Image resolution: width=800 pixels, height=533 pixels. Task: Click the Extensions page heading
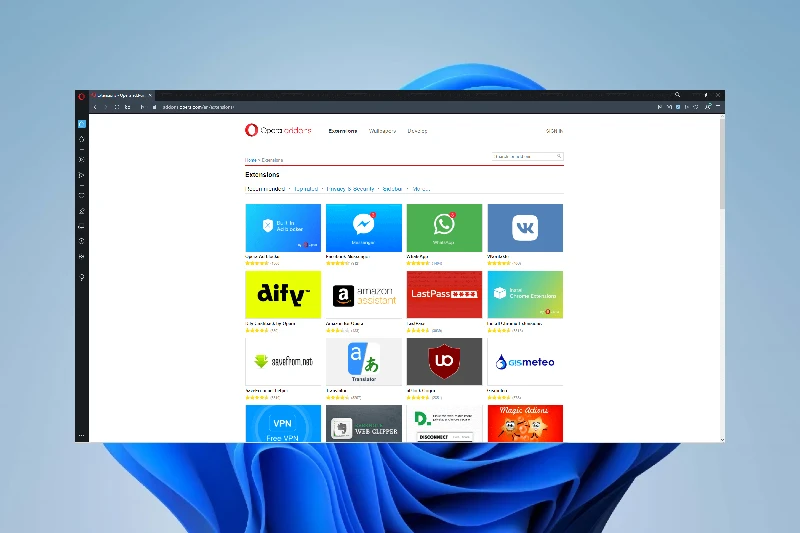[x=262, y=174]
